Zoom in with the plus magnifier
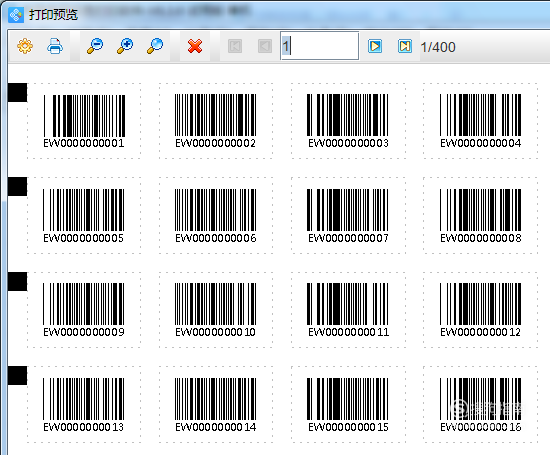 [125, 46]
